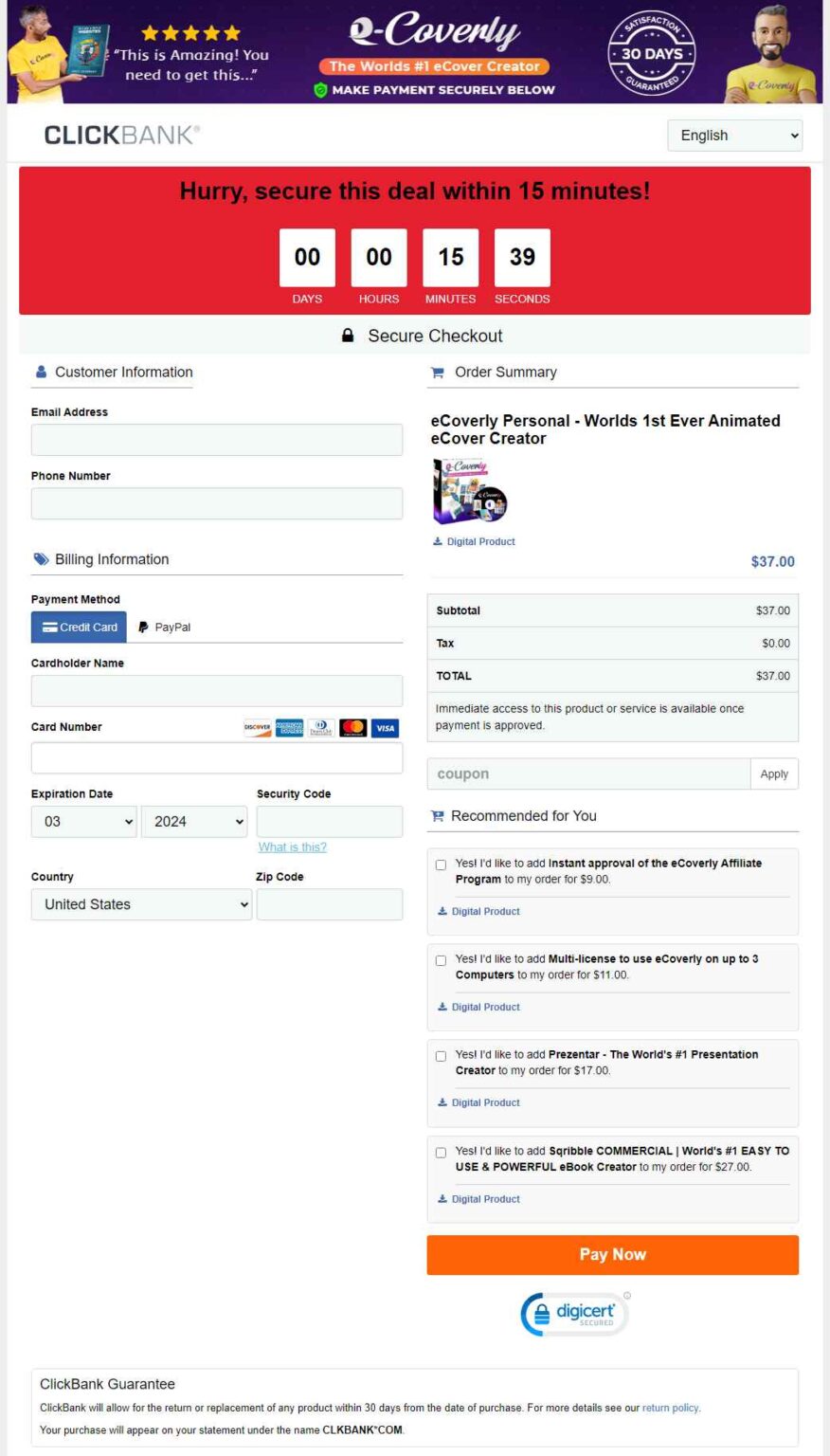Screen dimensions: 830x1456
Task: Click the seconds countdown box
Action: pyautogui.click(x=522, y=257)
